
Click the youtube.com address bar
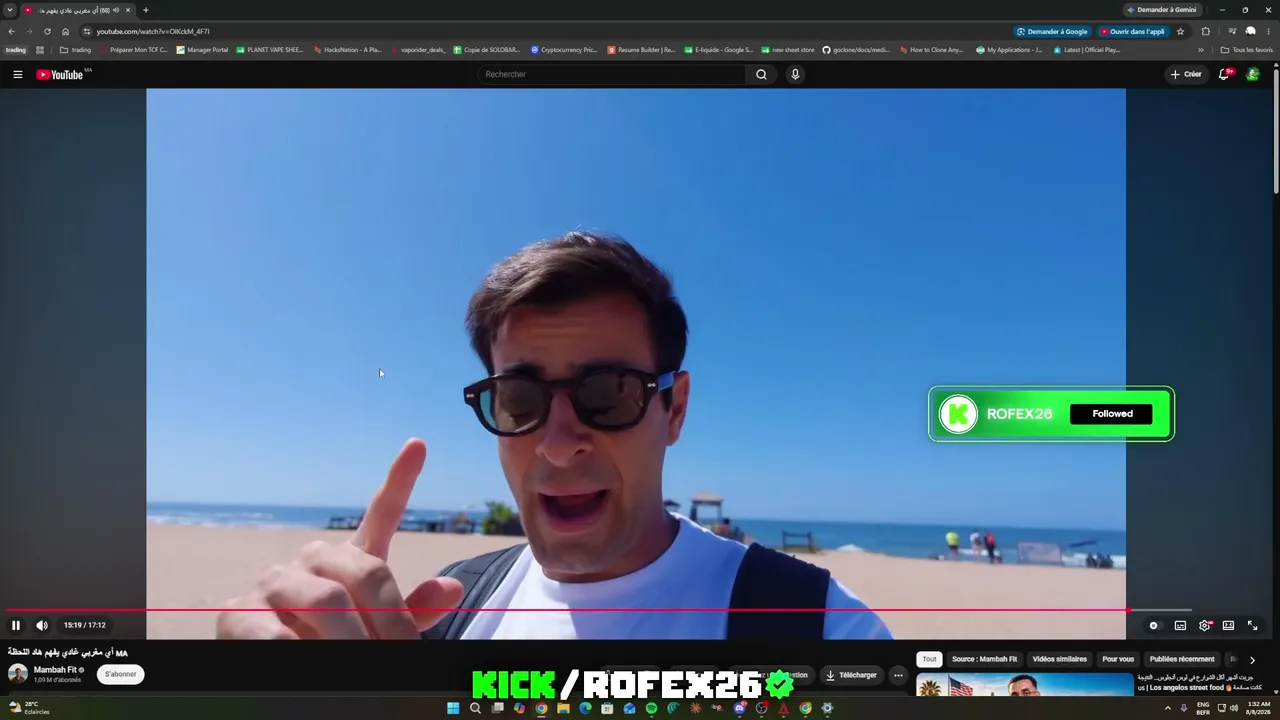[540, 31]
